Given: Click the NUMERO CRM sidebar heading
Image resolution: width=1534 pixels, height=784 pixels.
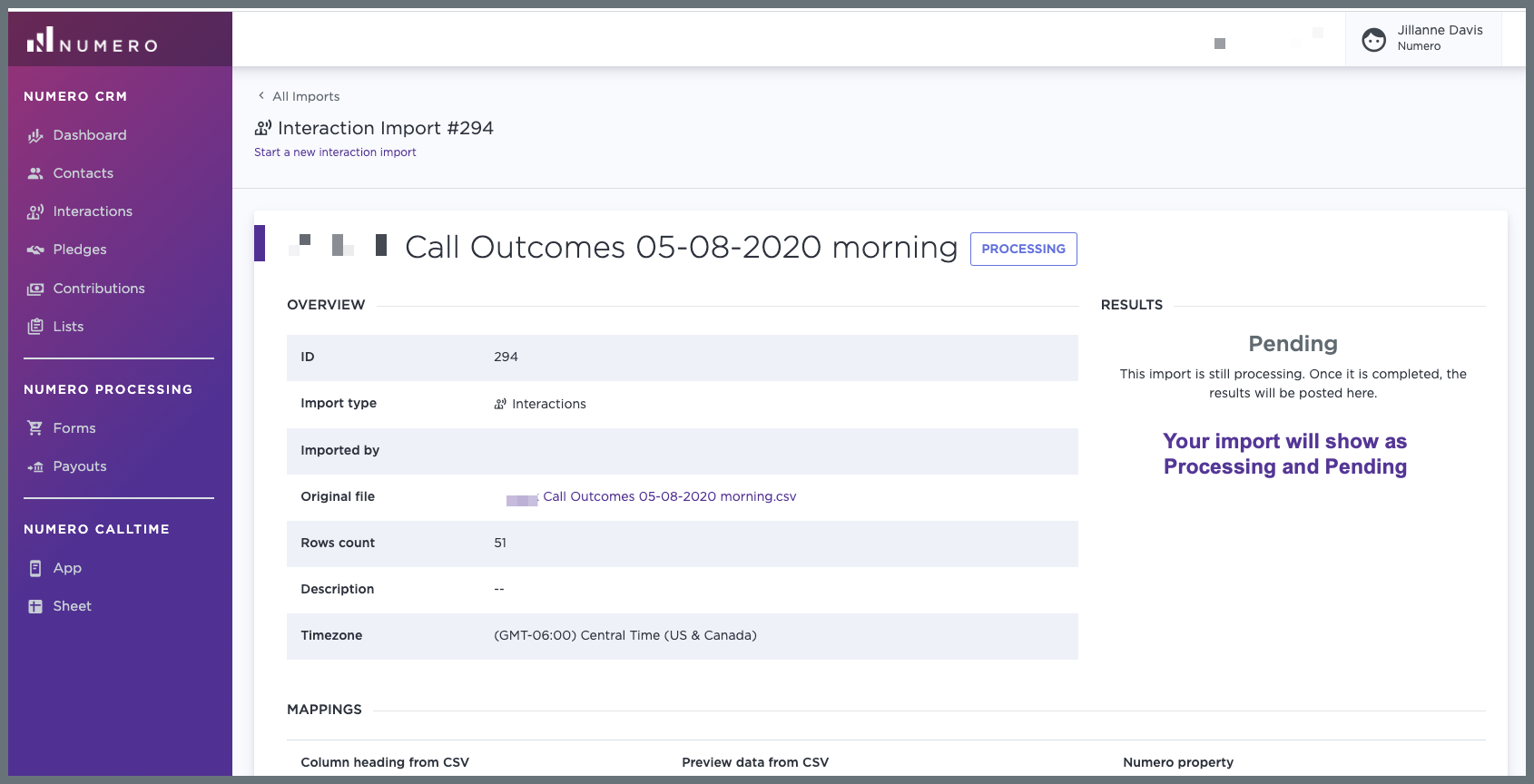Looking at the screenshot, I should 75,96.
